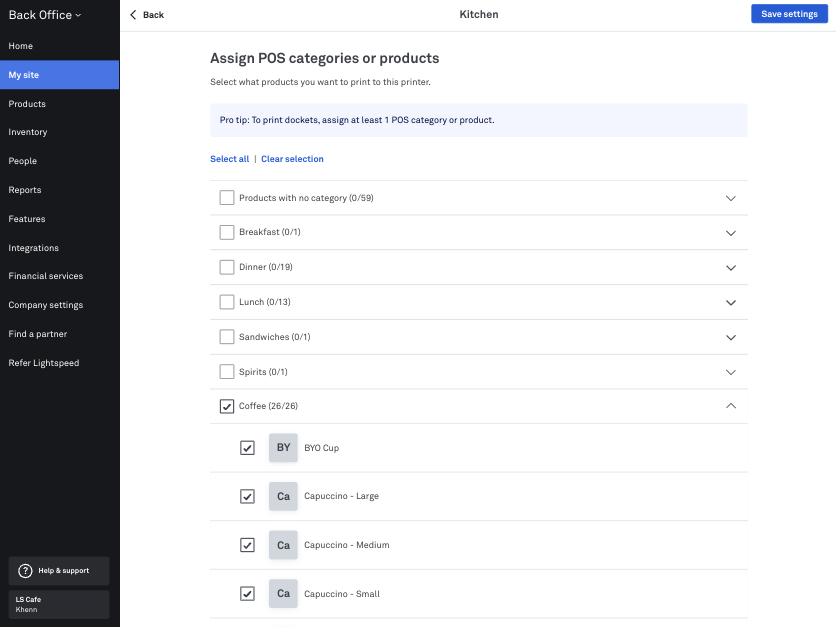The height and width of the screenshot is (627, 836).
Task: Click the Help & support button label
Action: click(63, 570)
